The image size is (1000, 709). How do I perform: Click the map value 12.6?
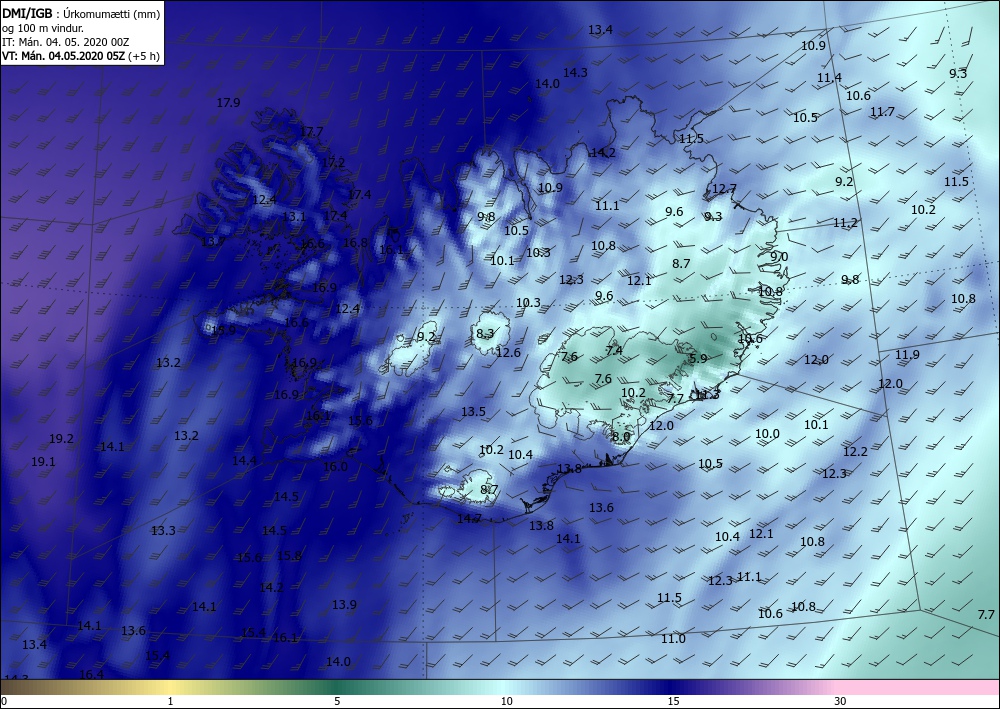[x=508, y=352]
